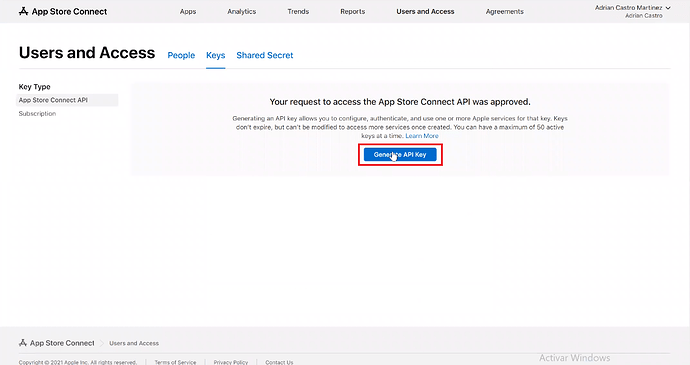The image size is (690, 365).
Task: Open the Trends page
Action: pyautogui.click(x=298, y=11)
